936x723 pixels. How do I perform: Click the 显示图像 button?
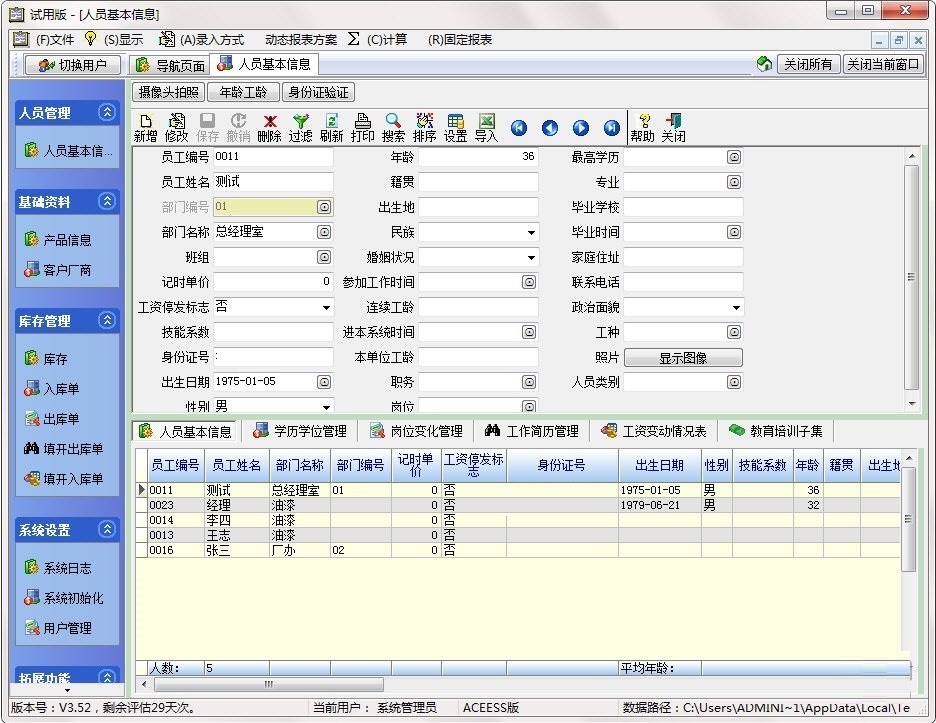(683, 358)
